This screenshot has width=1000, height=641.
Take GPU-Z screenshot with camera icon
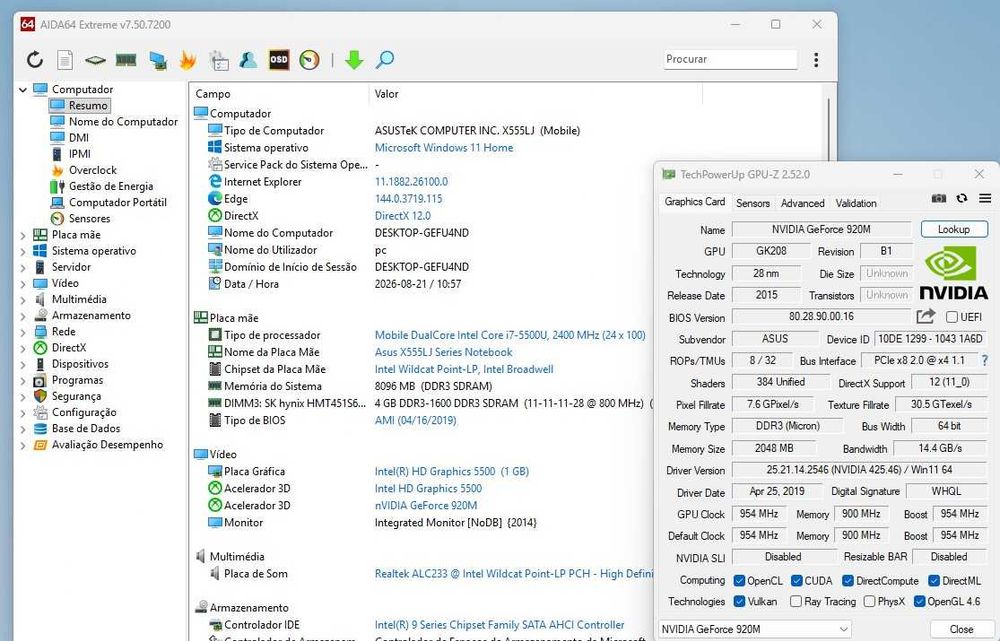coord(939,198)
